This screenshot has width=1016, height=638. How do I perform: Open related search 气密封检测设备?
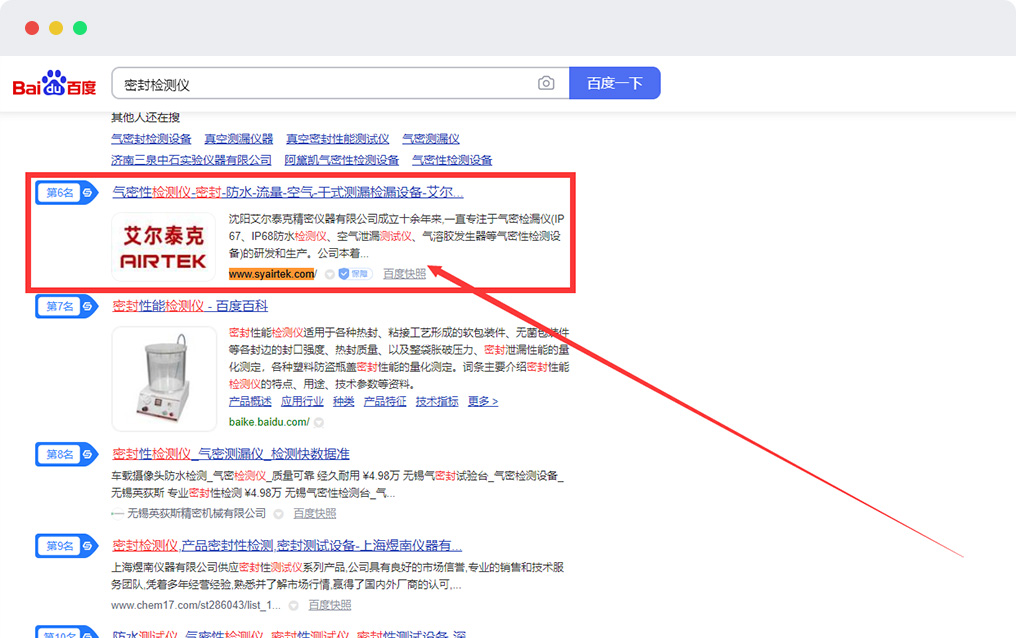tap(151, 139)
